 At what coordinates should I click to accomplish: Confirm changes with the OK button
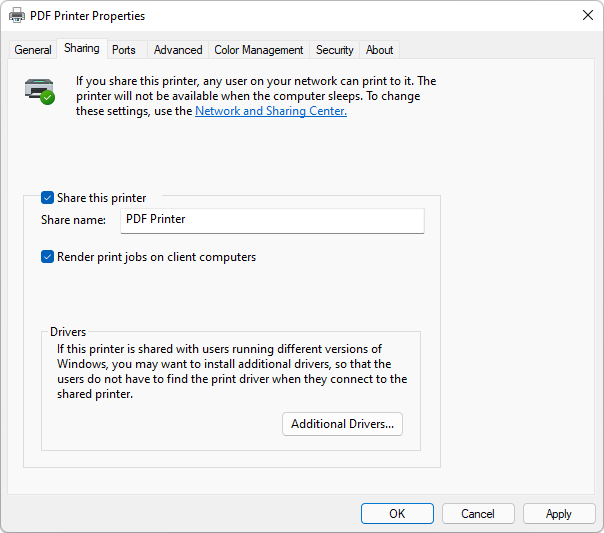pos(397,514)
